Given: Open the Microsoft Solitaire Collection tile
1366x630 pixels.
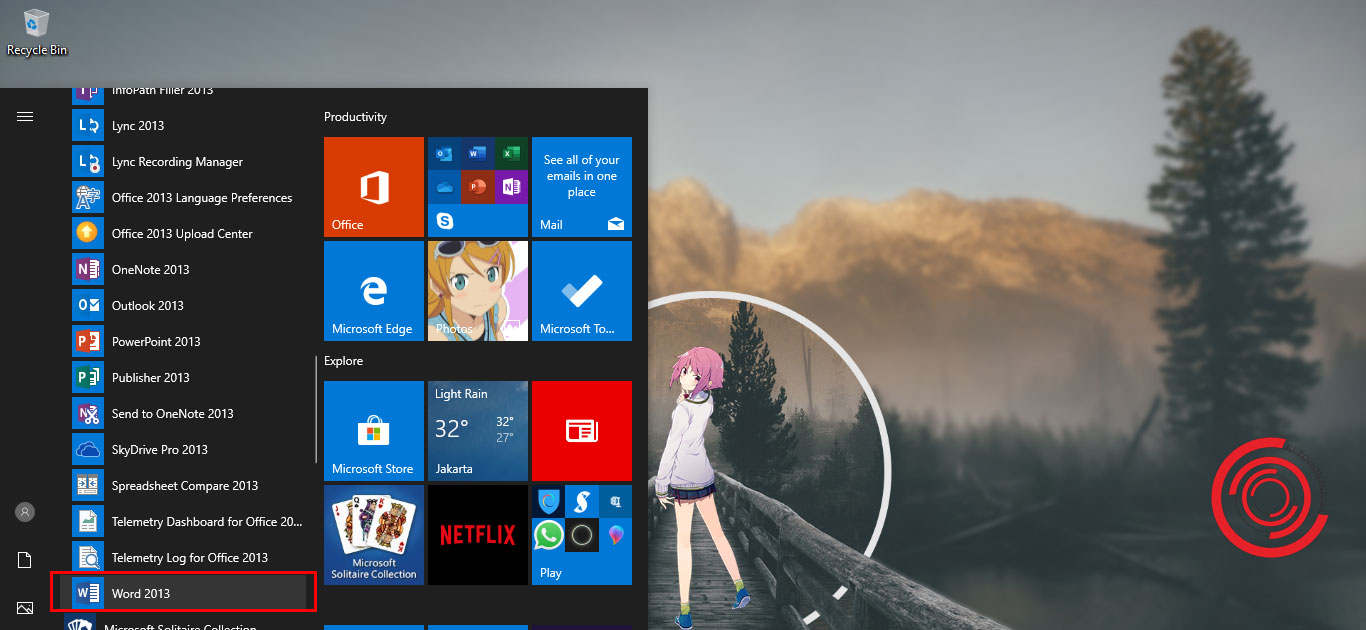Looking at the screenshot, I should coord(373,535).
